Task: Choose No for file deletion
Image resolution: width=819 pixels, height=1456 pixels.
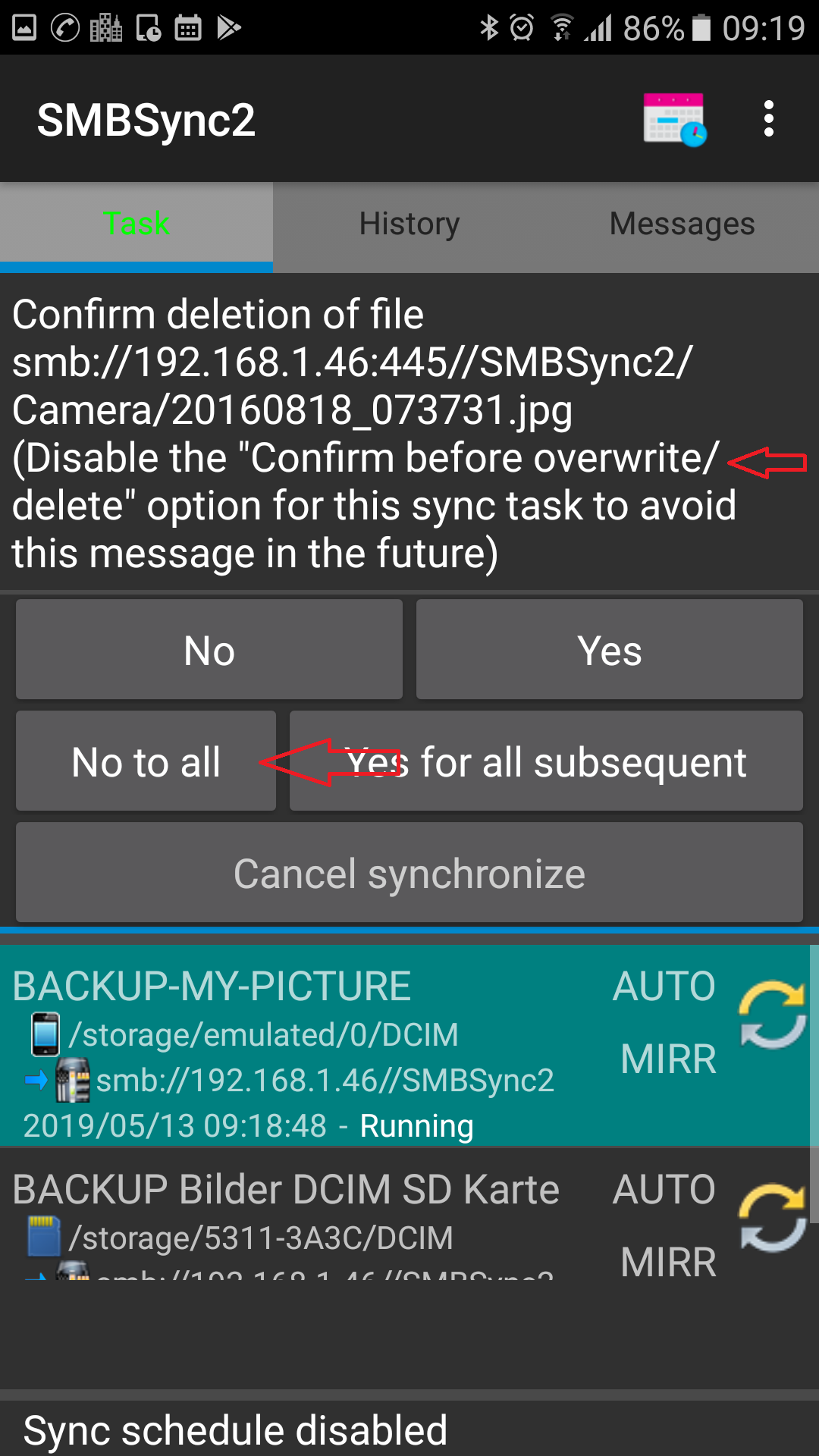Action: click(209, 650)
